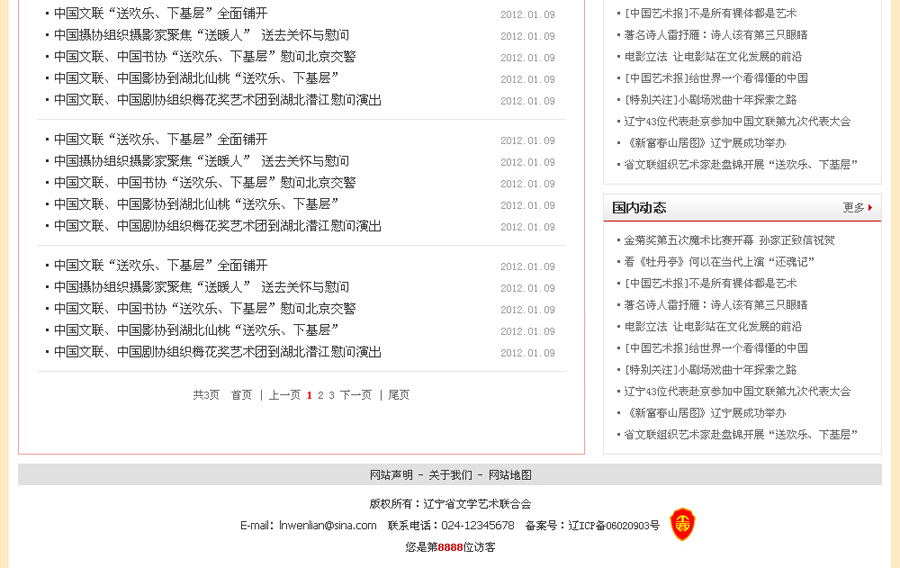Open 关于我们 in footer bar
The image size is (900, 568).
point(450,475)
